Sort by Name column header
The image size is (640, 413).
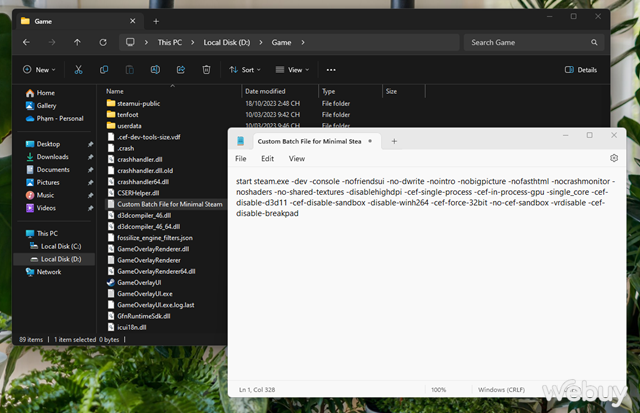[115, 91]
